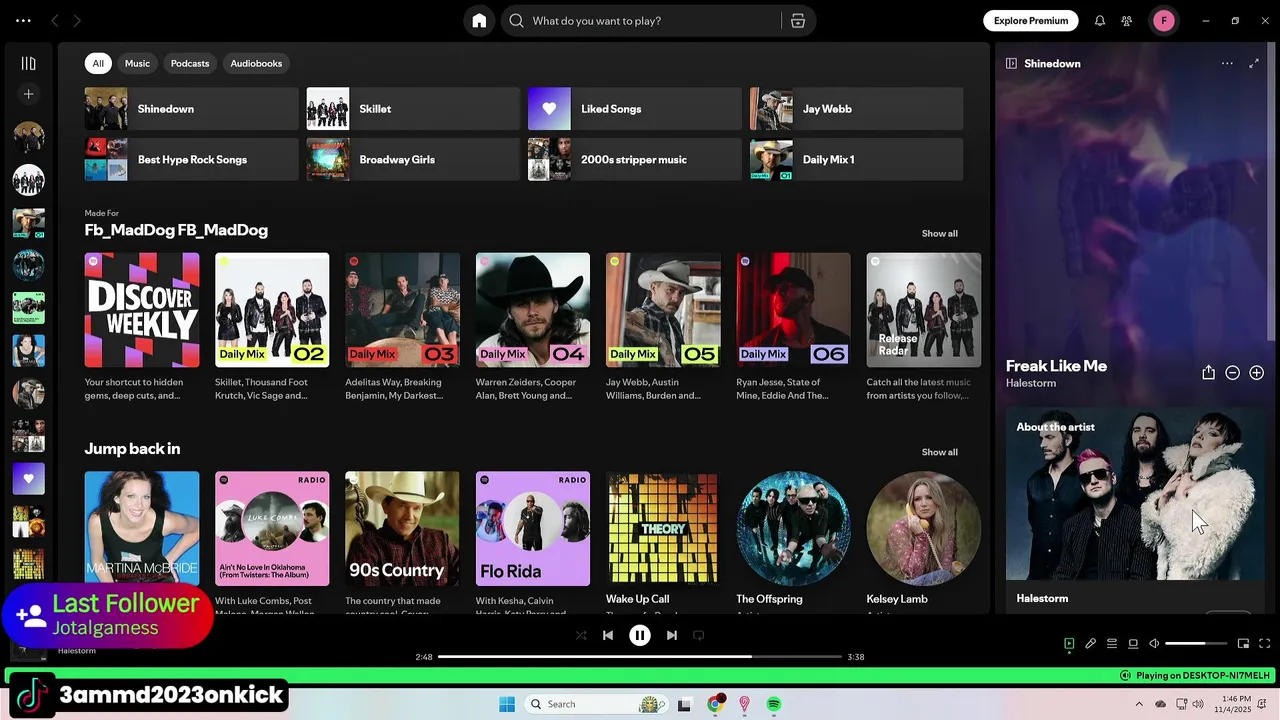Open the Shinedown shortcut tile
This screenshot has width=1280, height=720.
point(191,109)
